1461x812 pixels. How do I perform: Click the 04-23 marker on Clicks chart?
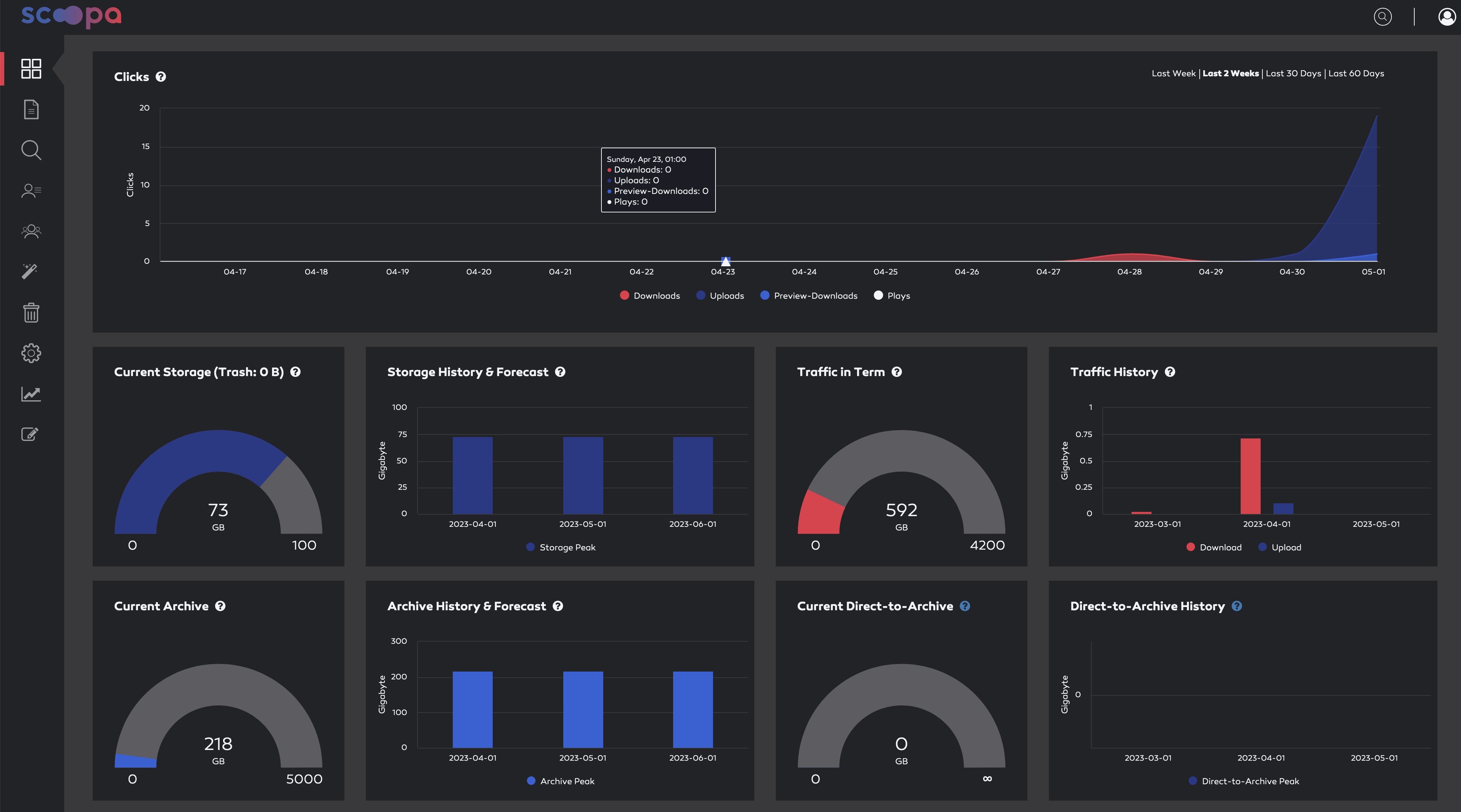click(x=726, y=261)
